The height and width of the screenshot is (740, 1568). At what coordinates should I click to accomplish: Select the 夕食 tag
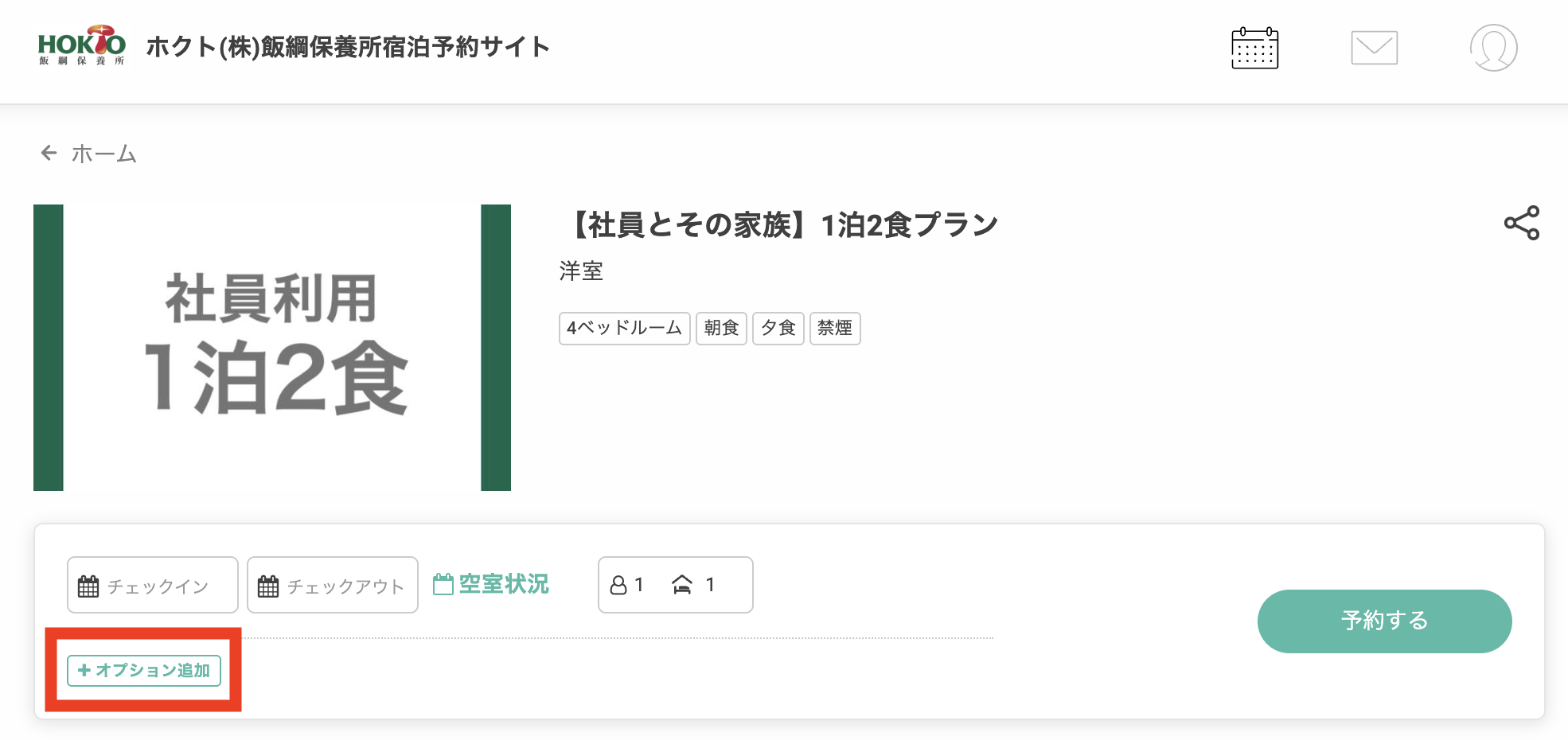click(778, 329)
